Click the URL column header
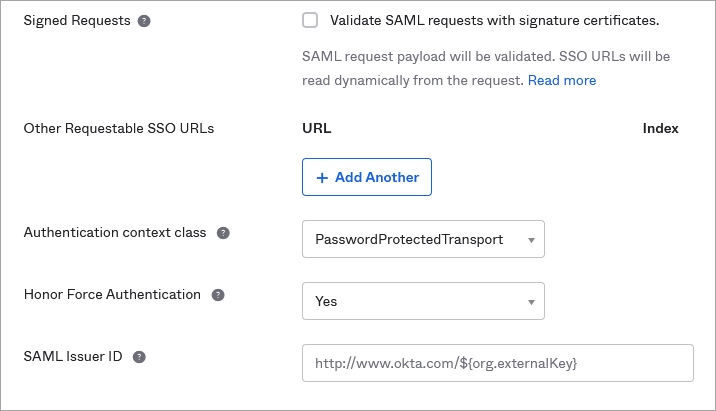 (316, 128)
